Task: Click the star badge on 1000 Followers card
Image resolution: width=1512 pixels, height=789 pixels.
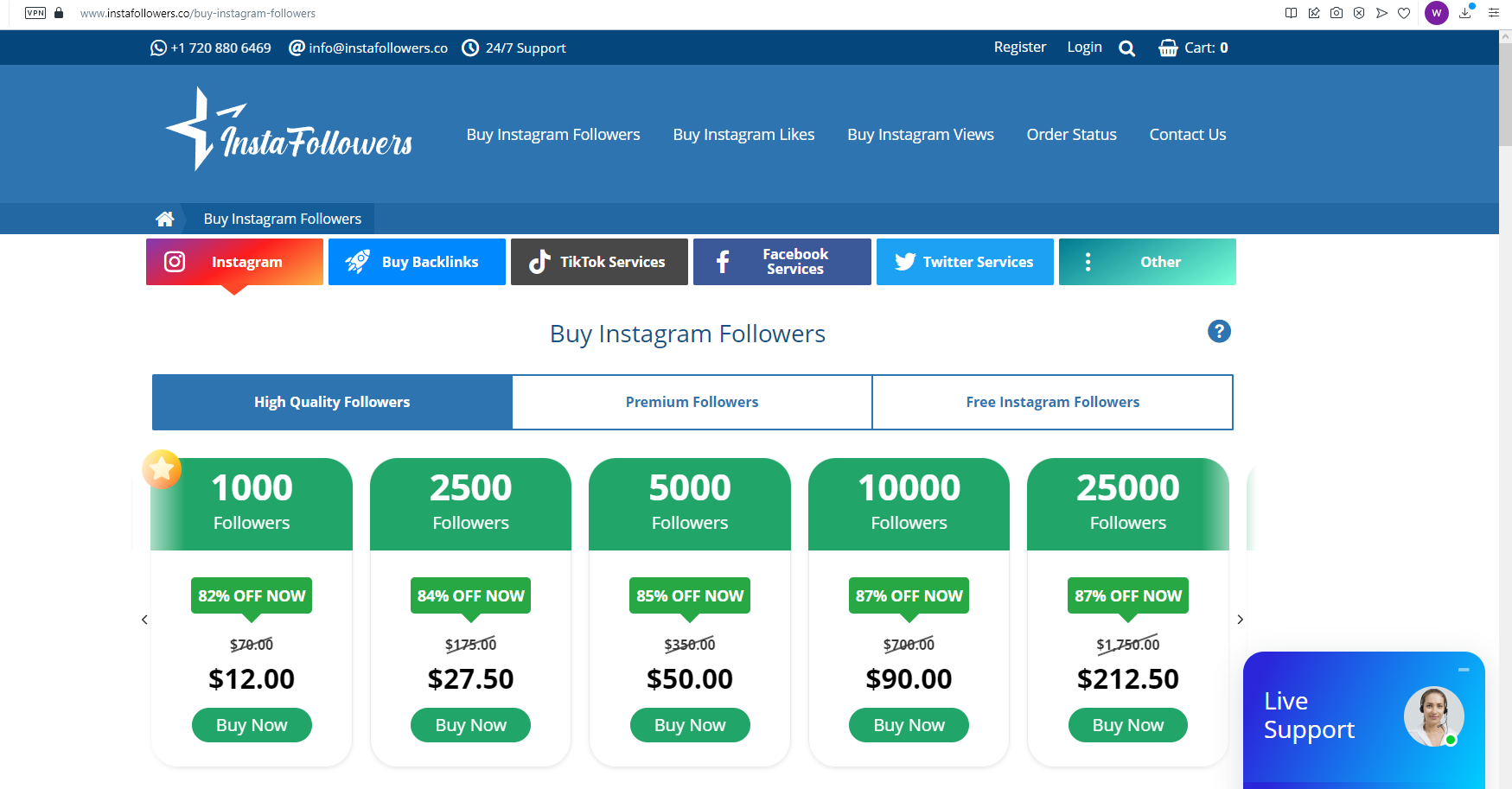Action: click(162, 469)
